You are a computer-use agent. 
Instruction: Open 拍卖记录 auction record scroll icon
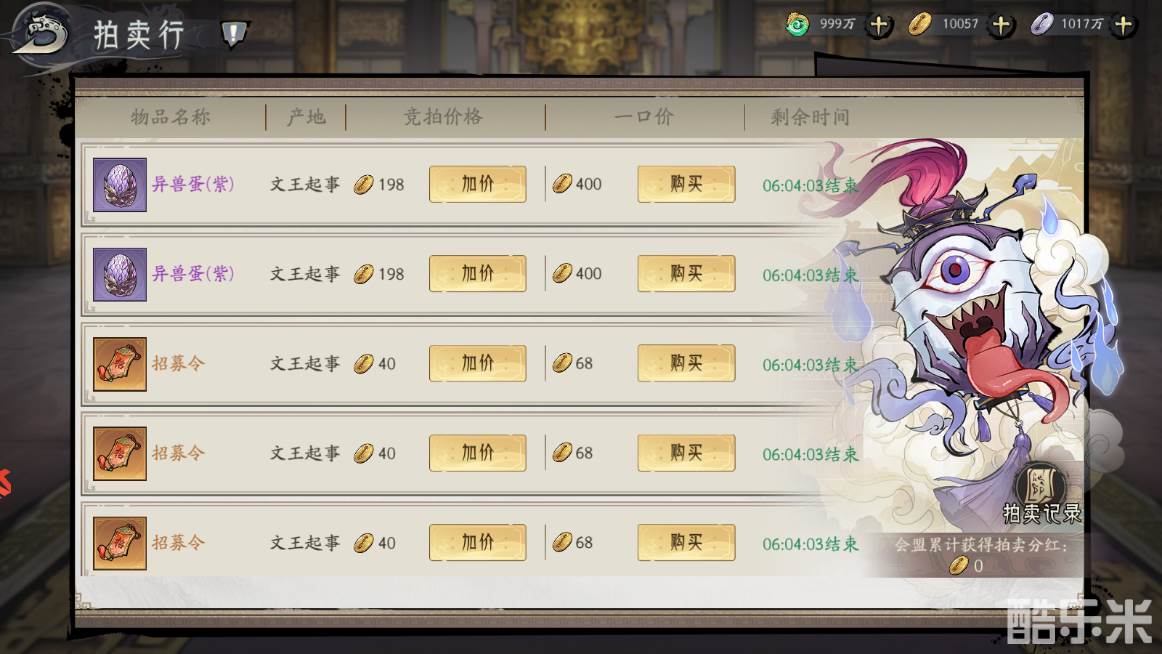tap(1043, 493)
